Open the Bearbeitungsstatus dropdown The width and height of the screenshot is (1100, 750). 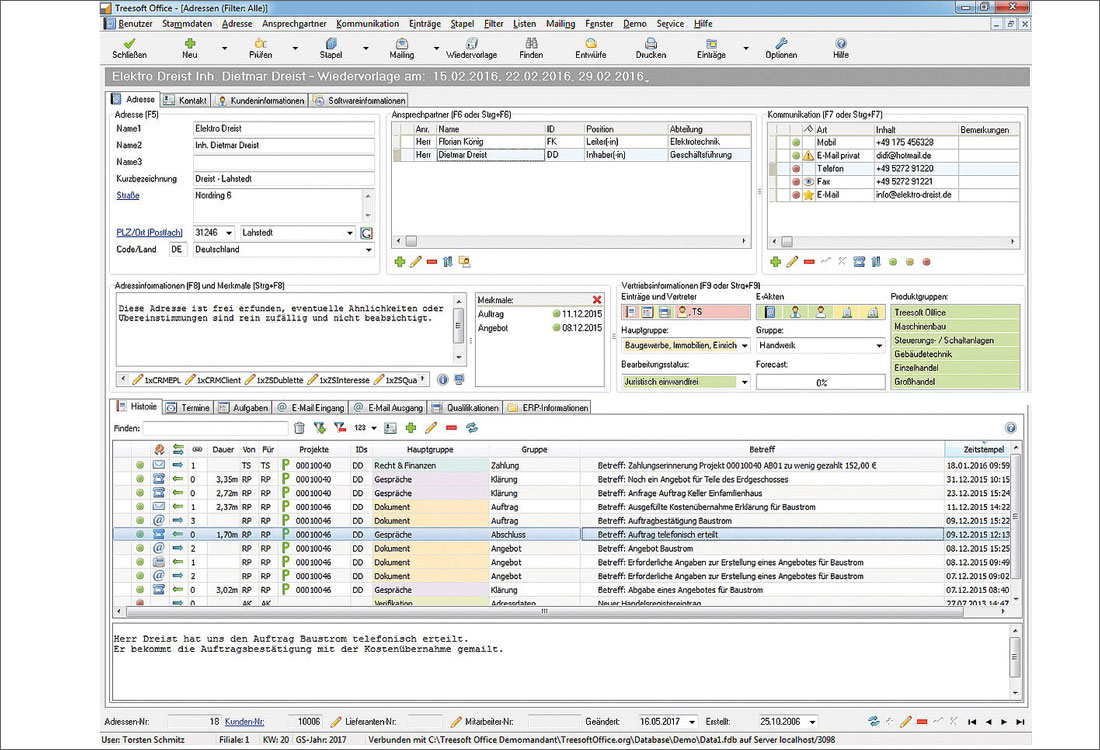744,382
